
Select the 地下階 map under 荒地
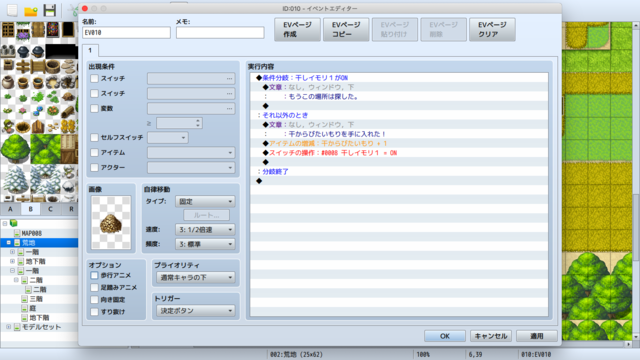[36, 261]
